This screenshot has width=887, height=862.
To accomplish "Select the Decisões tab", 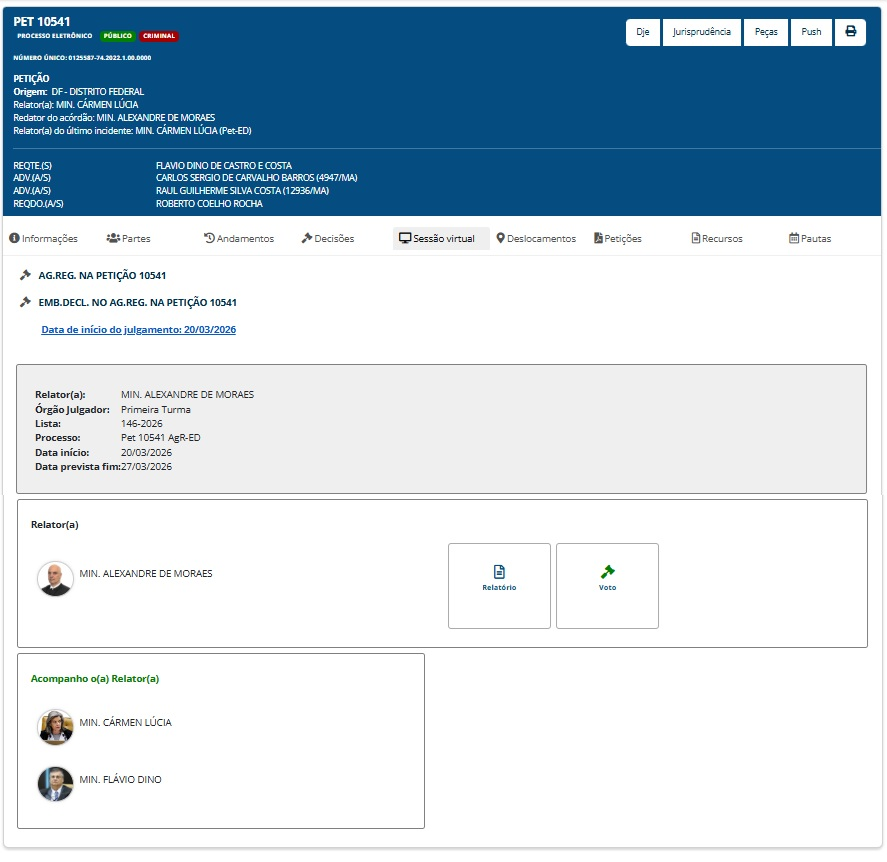I will coord(328,239).
